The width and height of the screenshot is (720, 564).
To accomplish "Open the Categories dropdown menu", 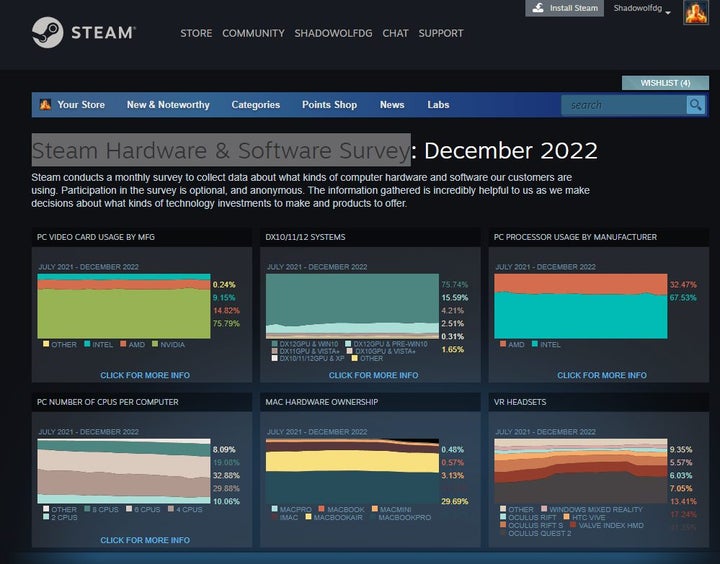I will (256, 105).
